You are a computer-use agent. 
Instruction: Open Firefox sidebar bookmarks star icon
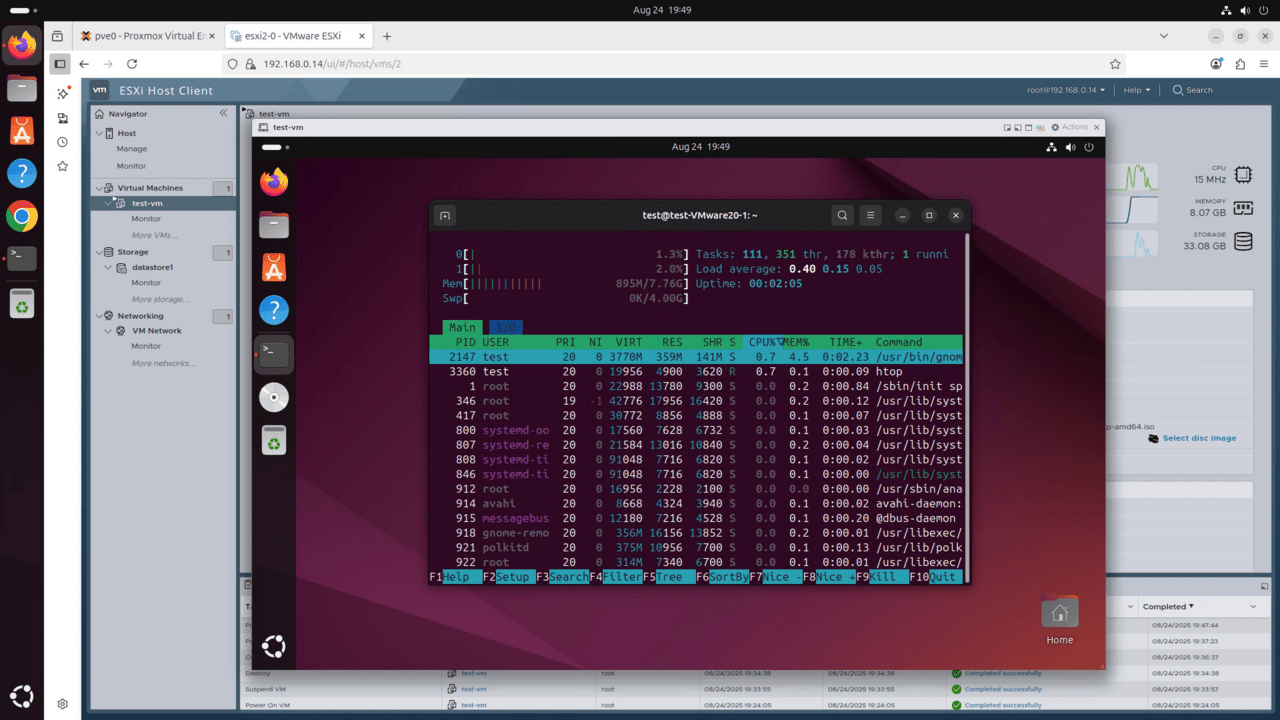point(62,166)
